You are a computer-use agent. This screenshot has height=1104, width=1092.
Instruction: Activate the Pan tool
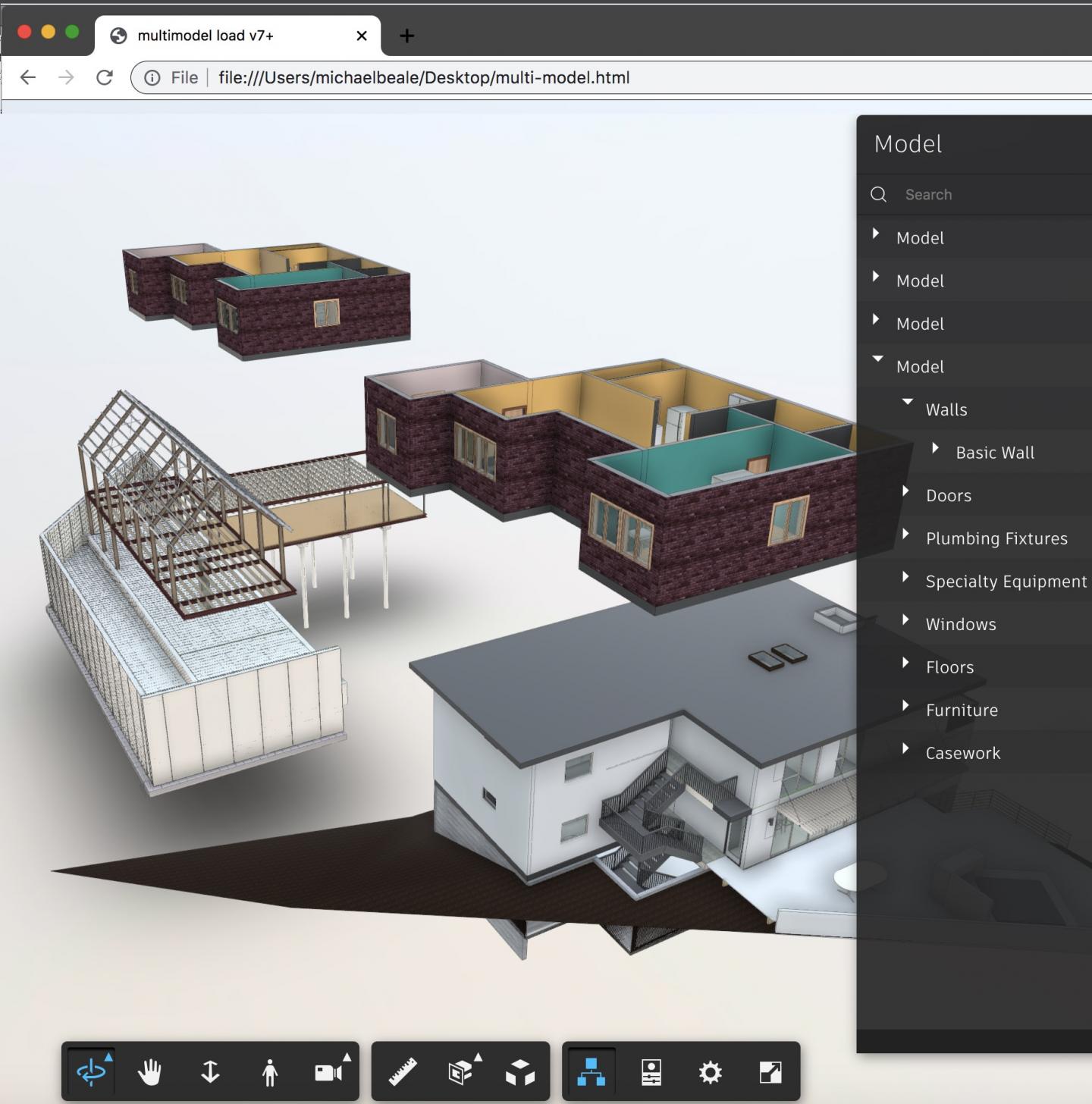[x=150, y=1071]
